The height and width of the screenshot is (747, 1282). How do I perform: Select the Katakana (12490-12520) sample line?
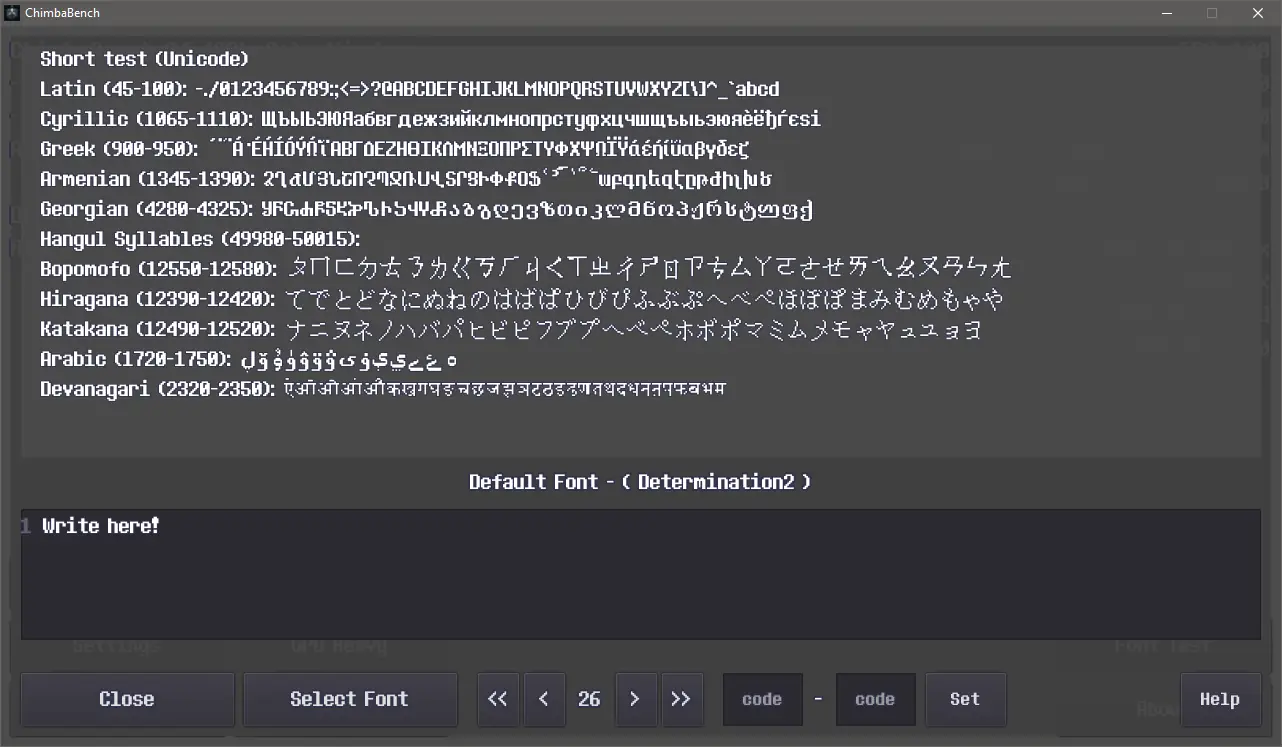(511, 329)
